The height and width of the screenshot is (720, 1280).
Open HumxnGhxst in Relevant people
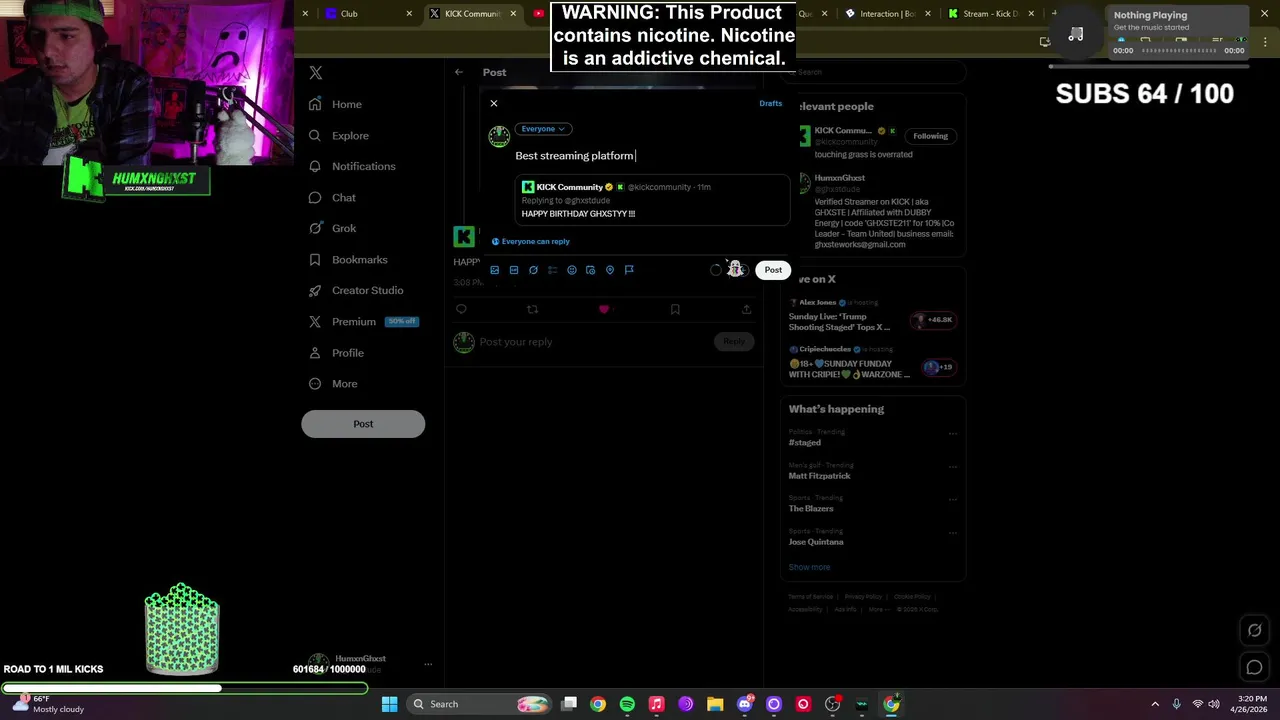click(839, 179)
